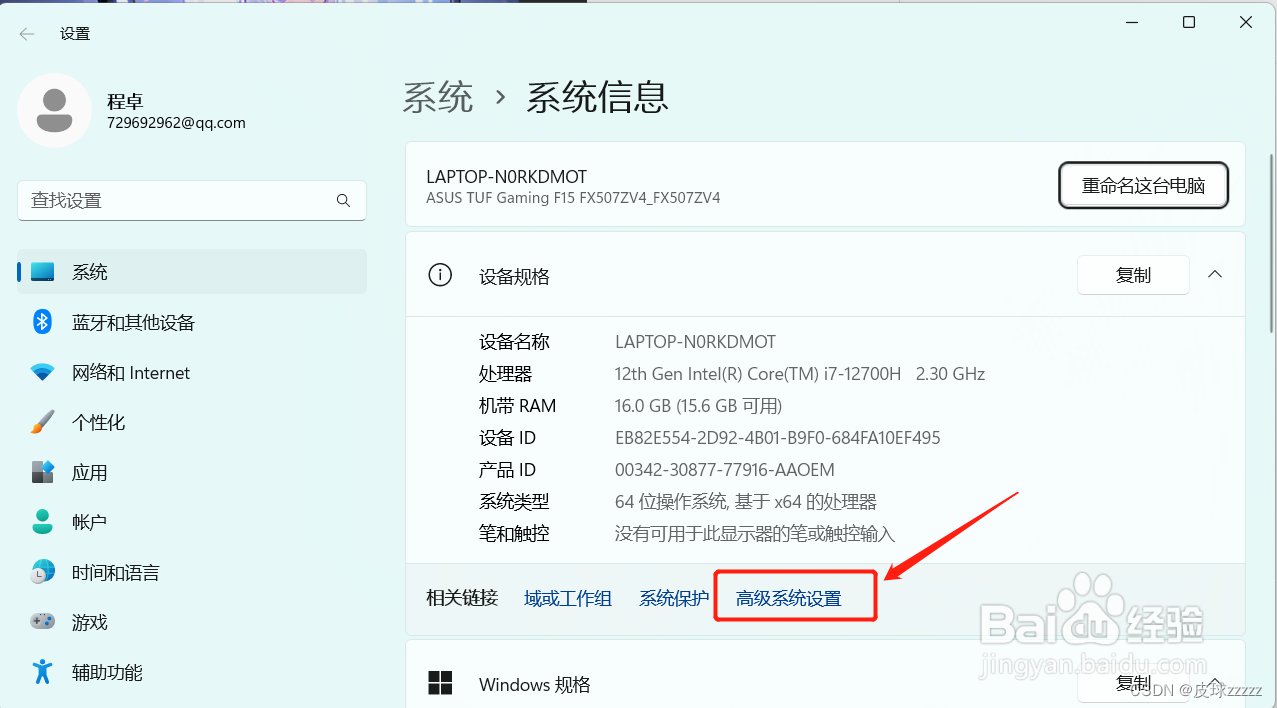Open 应用 settings
This screenshot has height=708, width=1277.
point(192,472)
